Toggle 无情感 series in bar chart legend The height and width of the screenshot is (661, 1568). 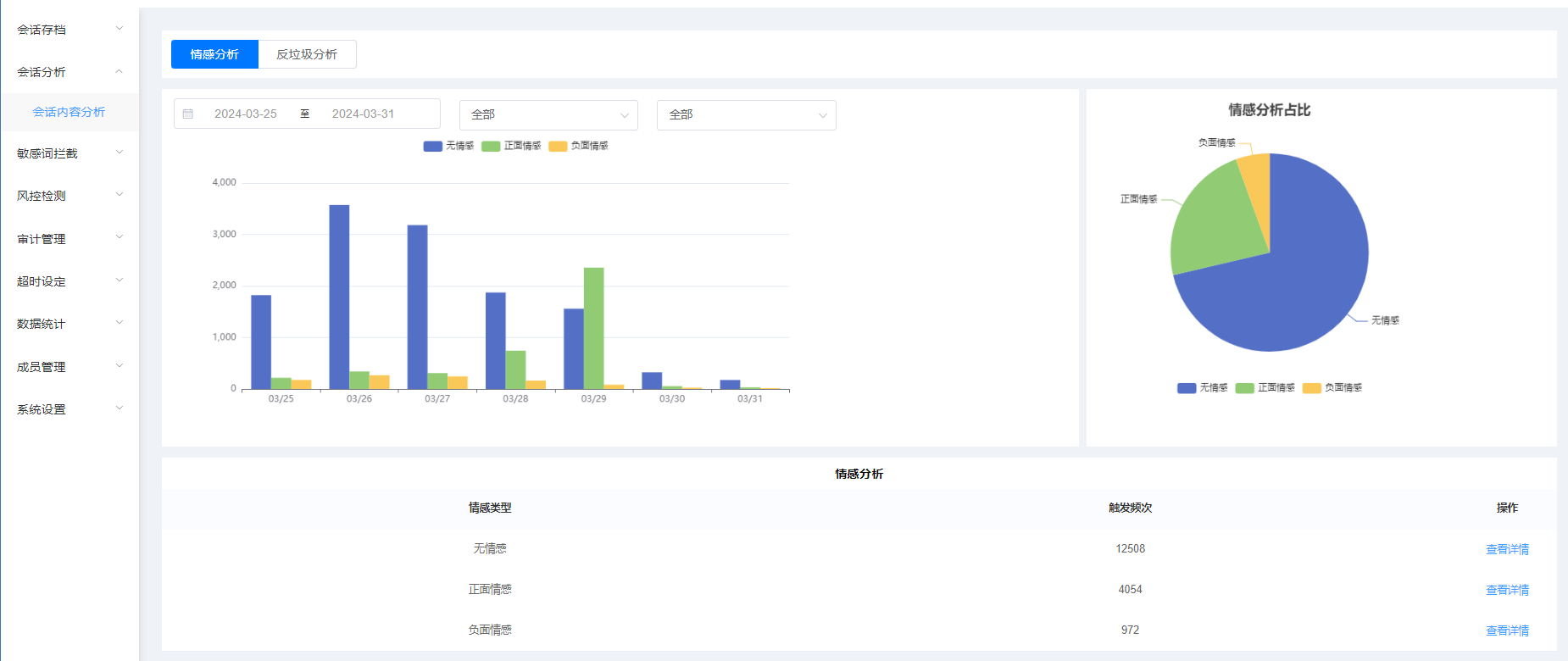448,146
